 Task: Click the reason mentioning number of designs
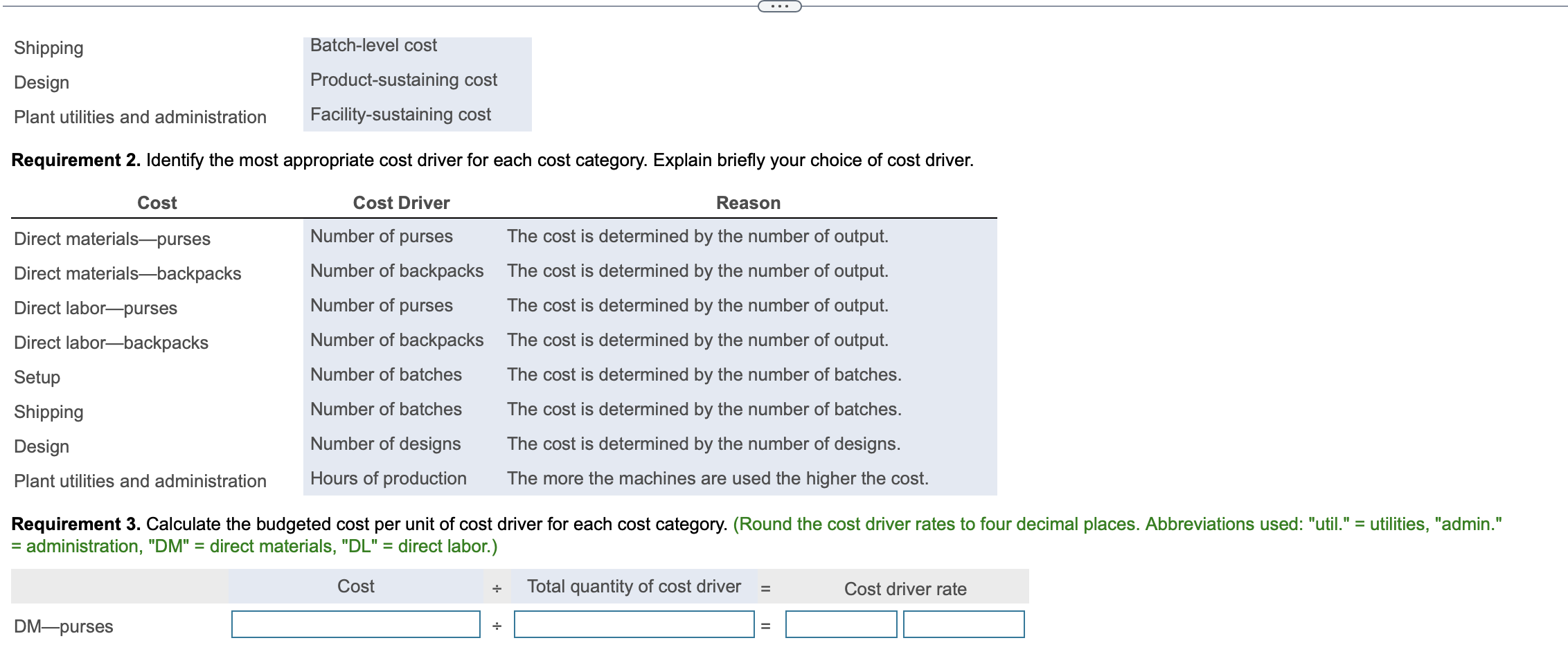point(704,444)
